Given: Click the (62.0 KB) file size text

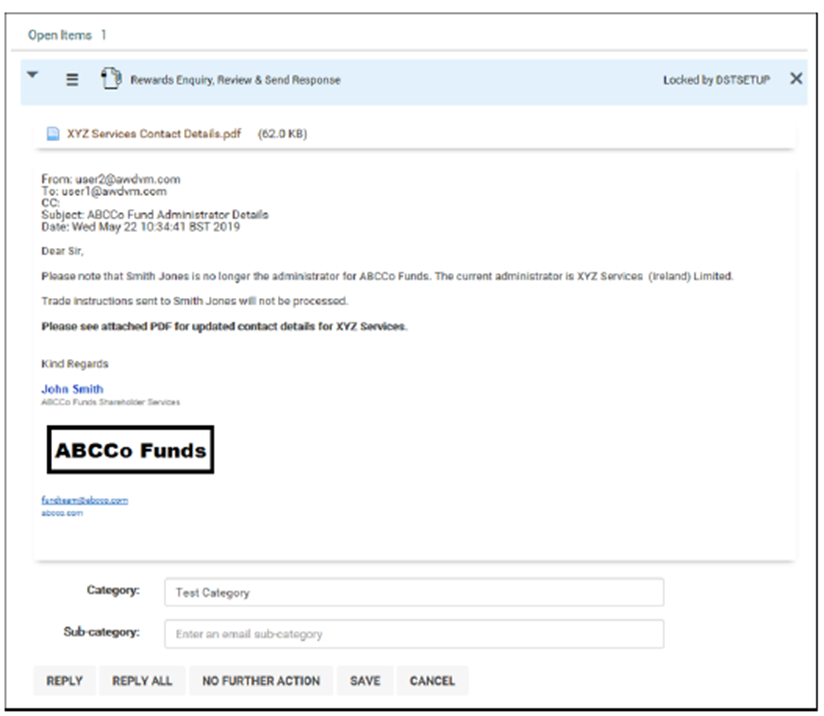Looking at the screenshot, I should coord(283,134).
